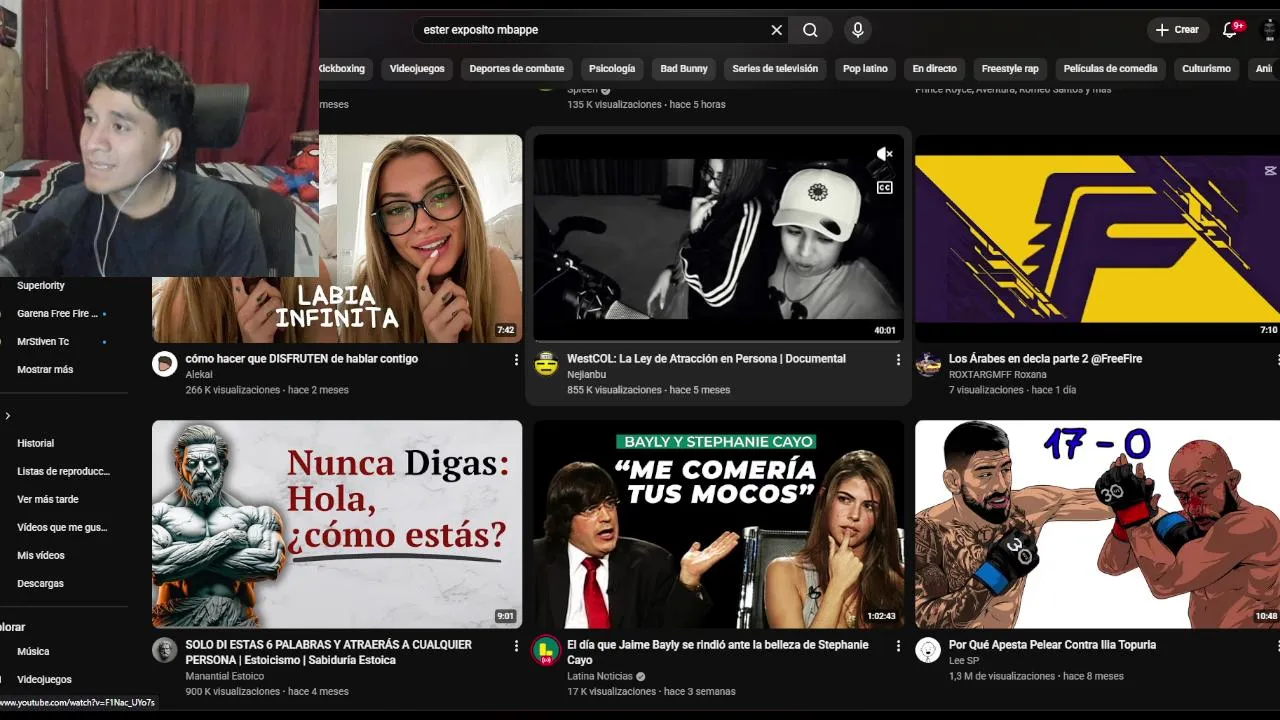Open Vídeos que me gustan in sidebar
The width and height of the screenshot is (1280, 720).
[x=62, y=527]
